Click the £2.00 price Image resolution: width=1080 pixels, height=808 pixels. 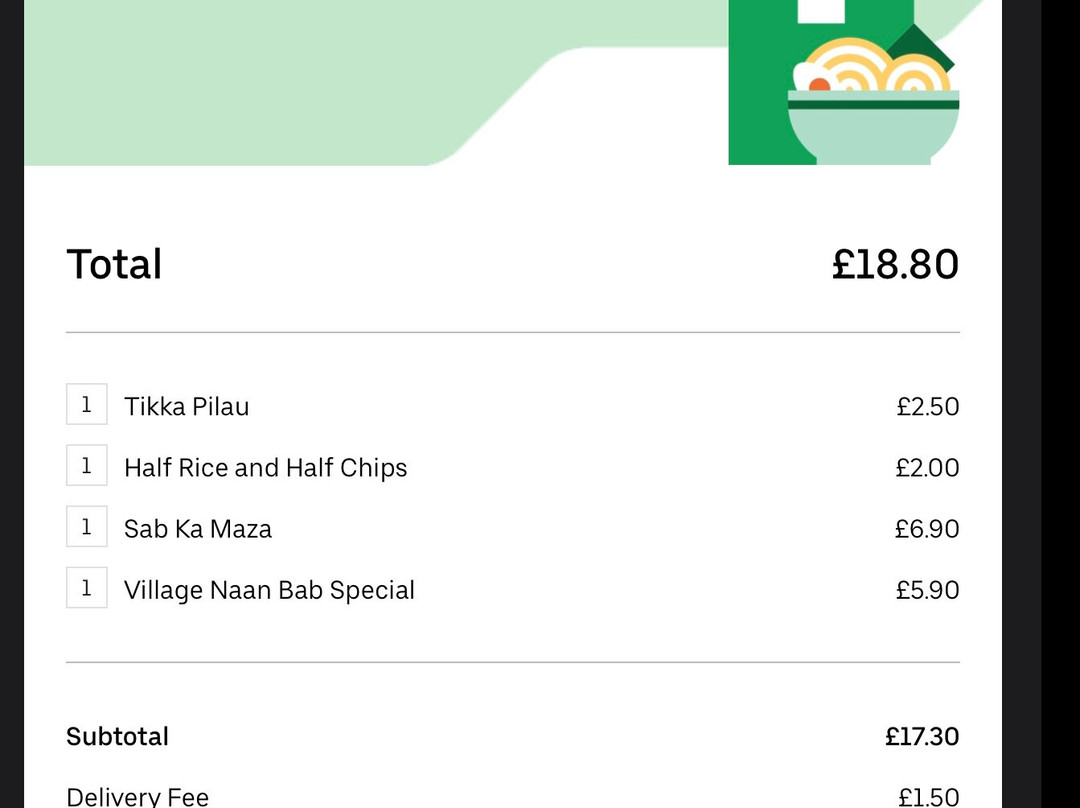click(927, 468)
